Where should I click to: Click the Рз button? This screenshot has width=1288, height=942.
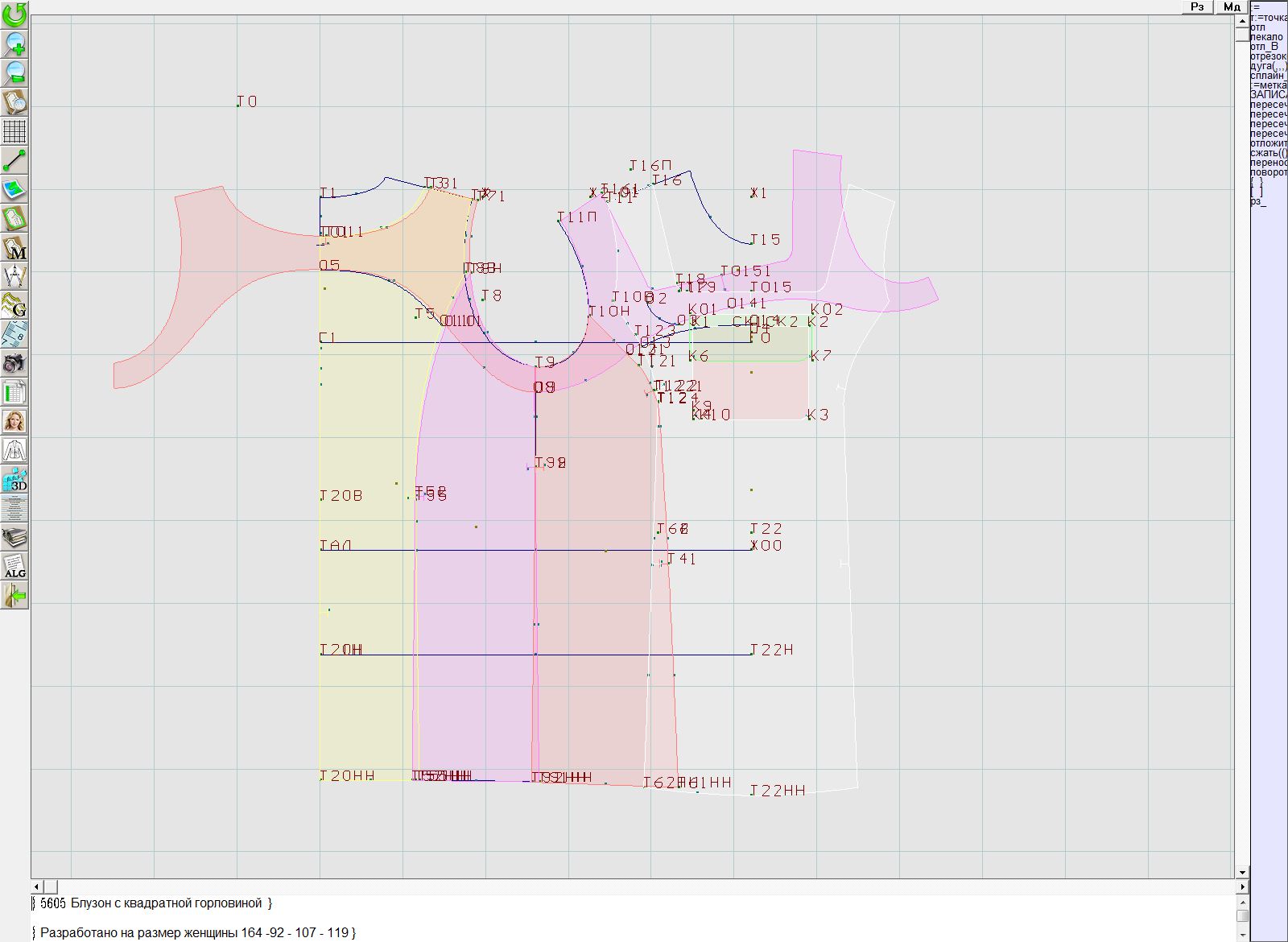pyautogui.click(x=1197, y=6)
